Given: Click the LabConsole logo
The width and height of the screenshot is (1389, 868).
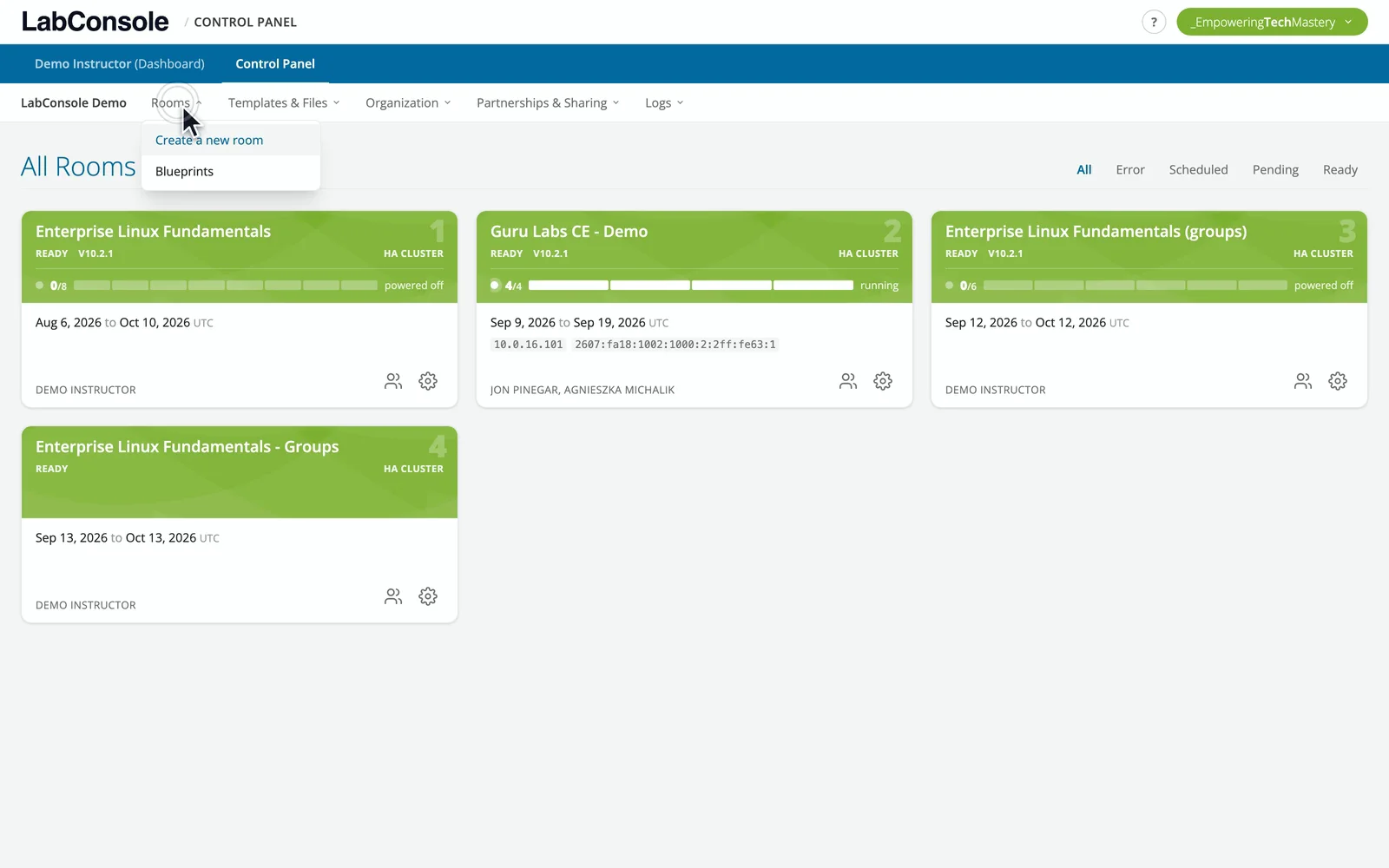Looking at the screenshot, I should click(95, 22).
